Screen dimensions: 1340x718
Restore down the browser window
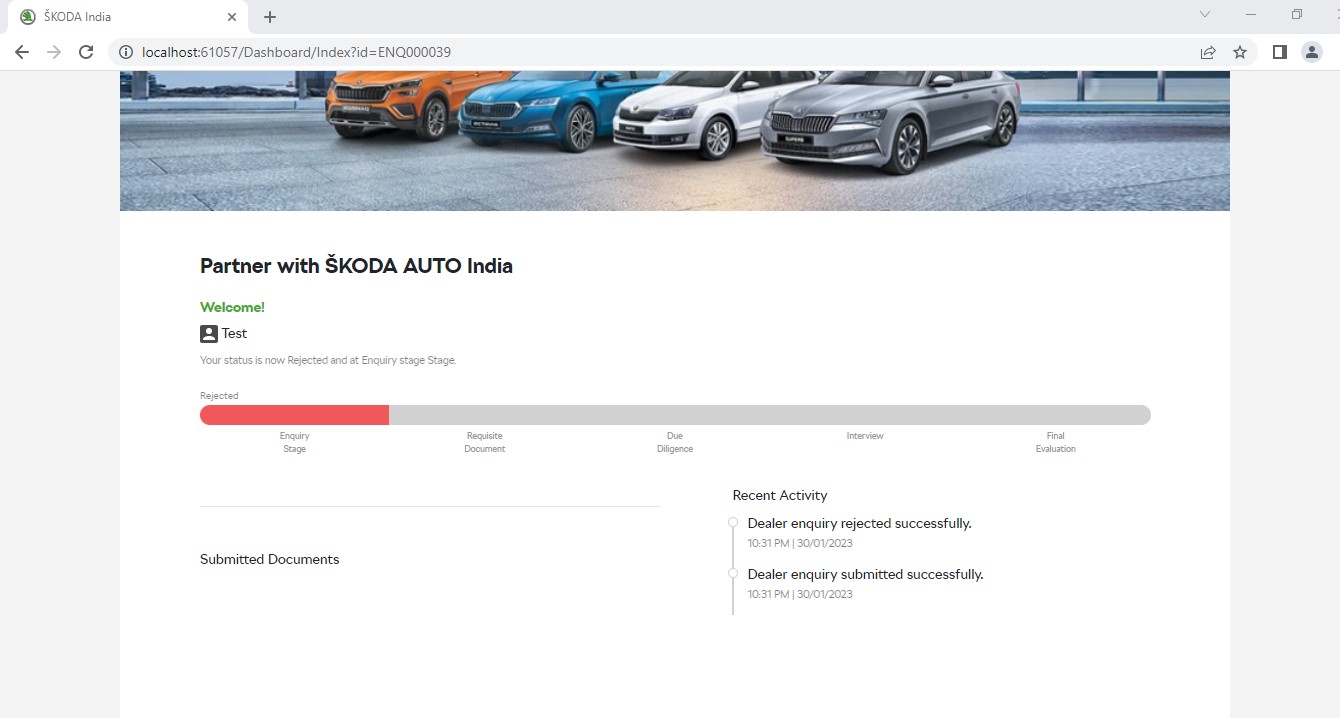coord(1297,15)
